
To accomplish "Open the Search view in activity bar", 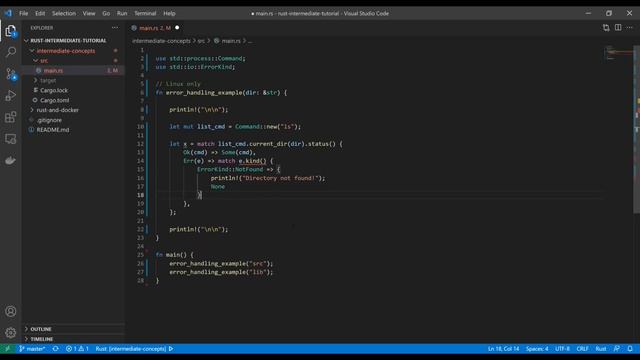I will pyautogui.click(x=11, y=52).
